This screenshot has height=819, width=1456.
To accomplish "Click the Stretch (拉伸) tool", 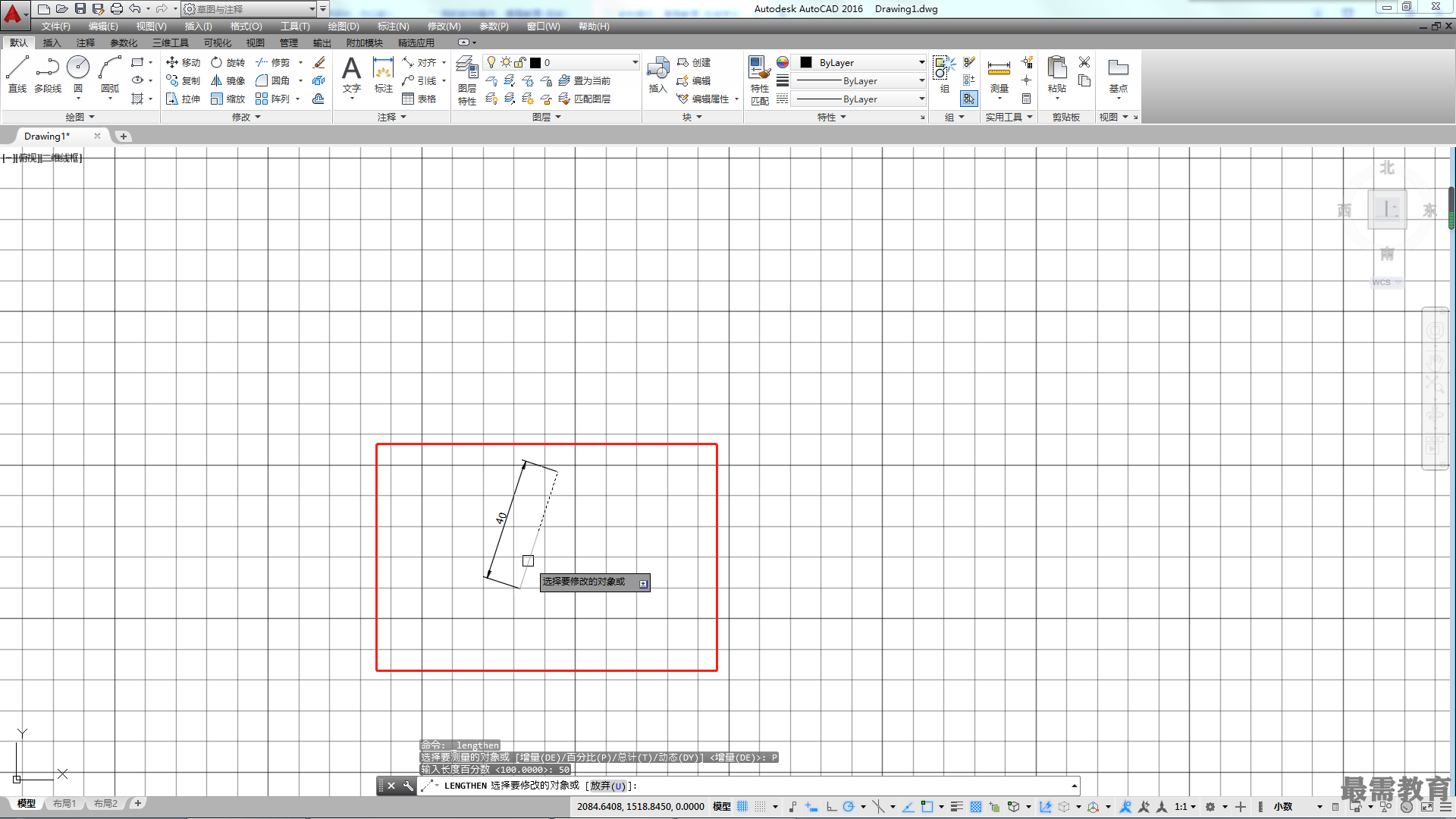I will pyautogui.click(x=183, y=99).
